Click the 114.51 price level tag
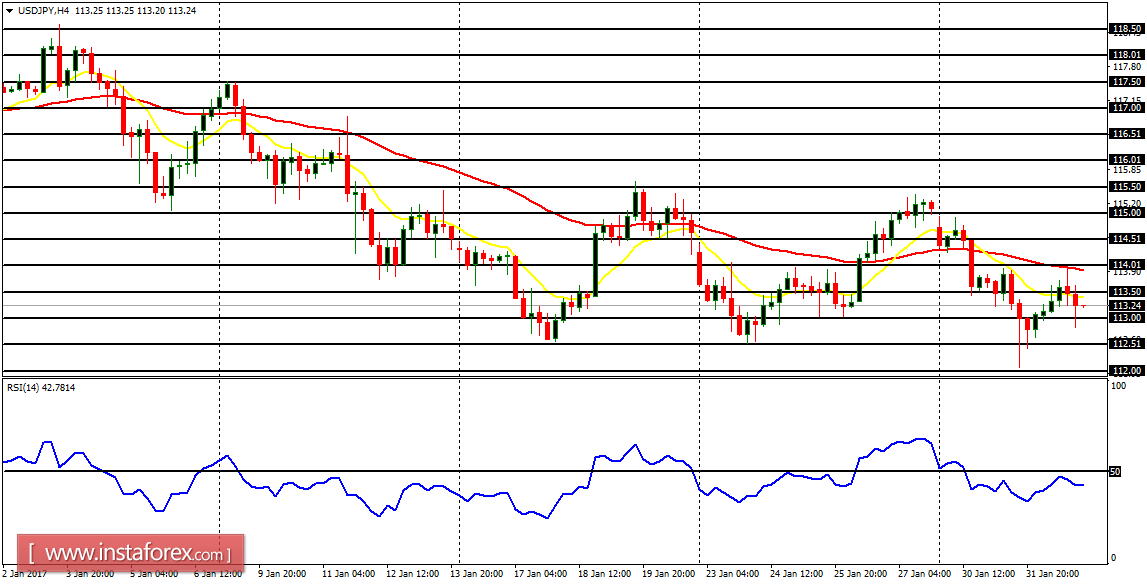Viewport: 1147px width, 585px height. (x=1129, y=238)
